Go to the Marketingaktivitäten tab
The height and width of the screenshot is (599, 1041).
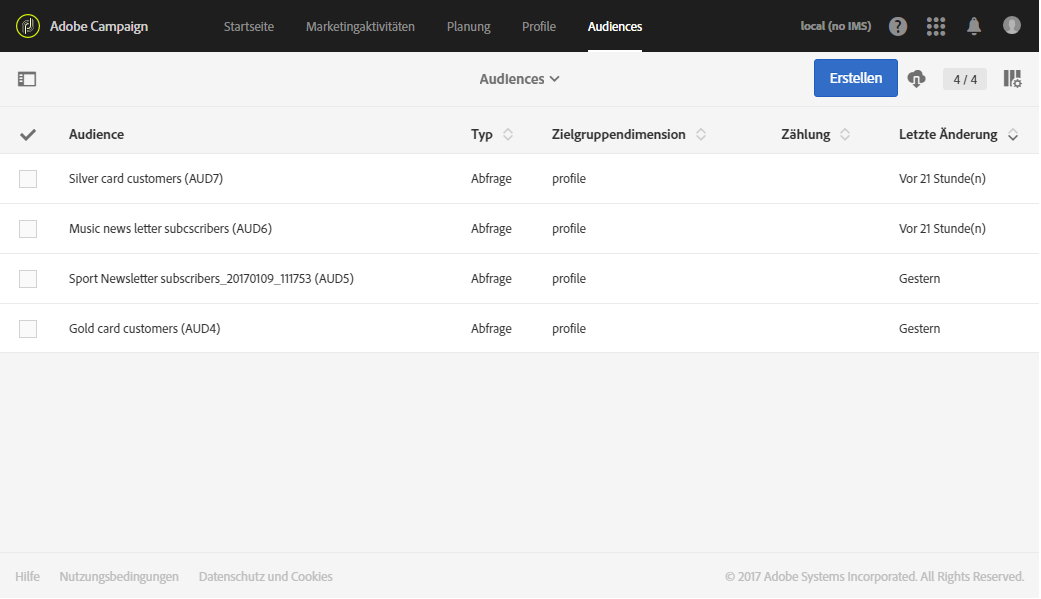[x=360, y=26]
